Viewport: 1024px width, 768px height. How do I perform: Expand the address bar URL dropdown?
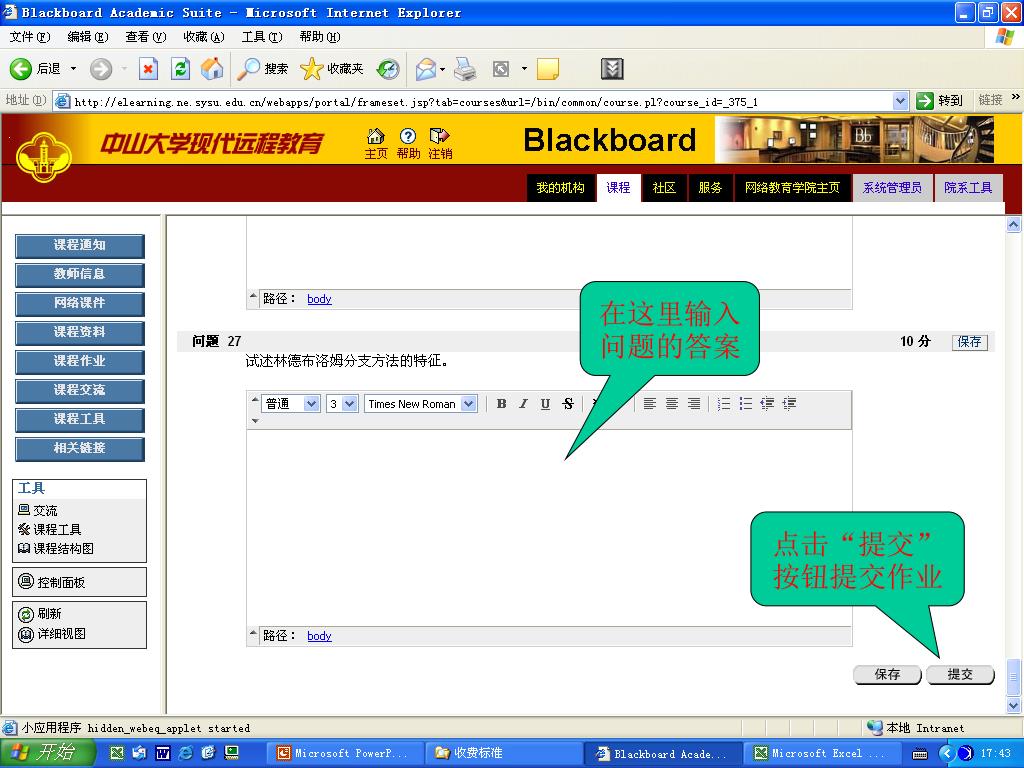coord(901,101)
